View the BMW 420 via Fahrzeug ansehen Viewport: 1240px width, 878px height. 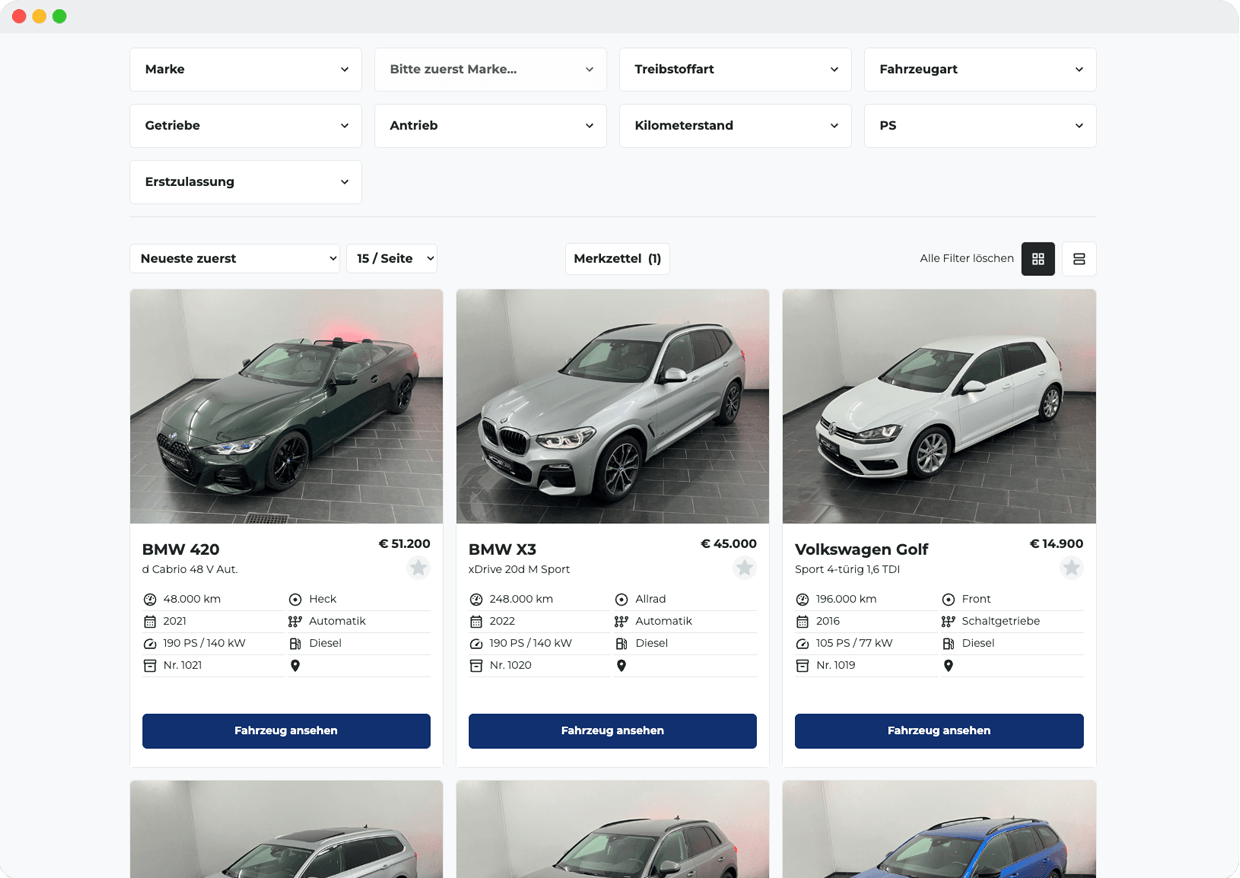coord(286,731)
